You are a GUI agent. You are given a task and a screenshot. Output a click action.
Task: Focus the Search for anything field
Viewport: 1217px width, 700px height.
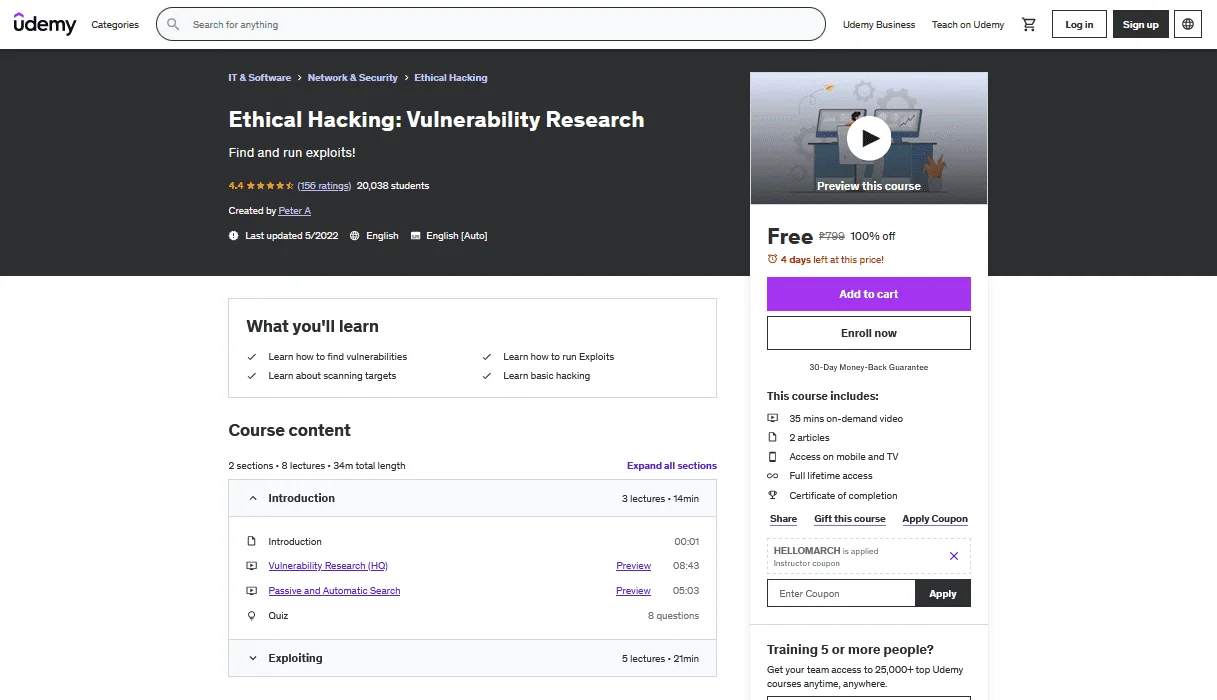tap(491, 24)
